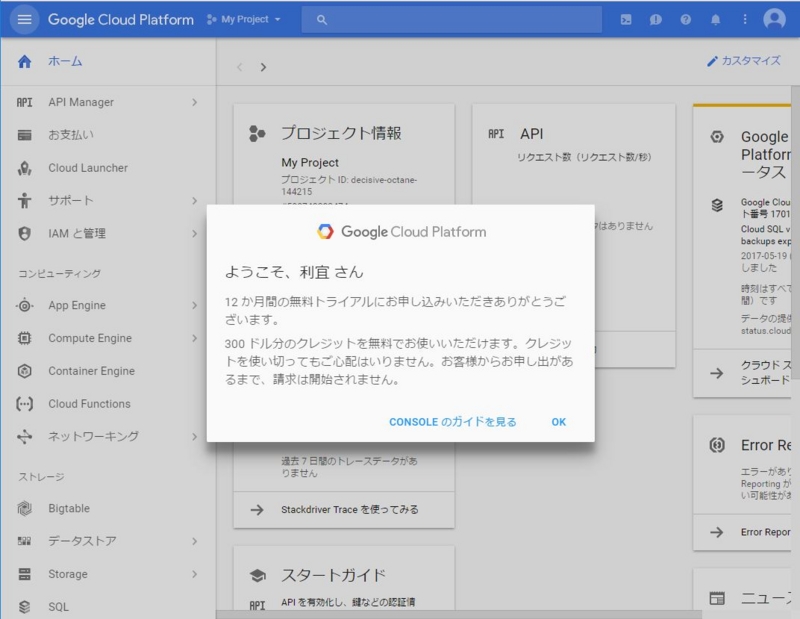Image resolution: width=800 pixels, height=619 pixels.
Task: Expand the Storage submenu chevron
Action: [x=194, y=574]
